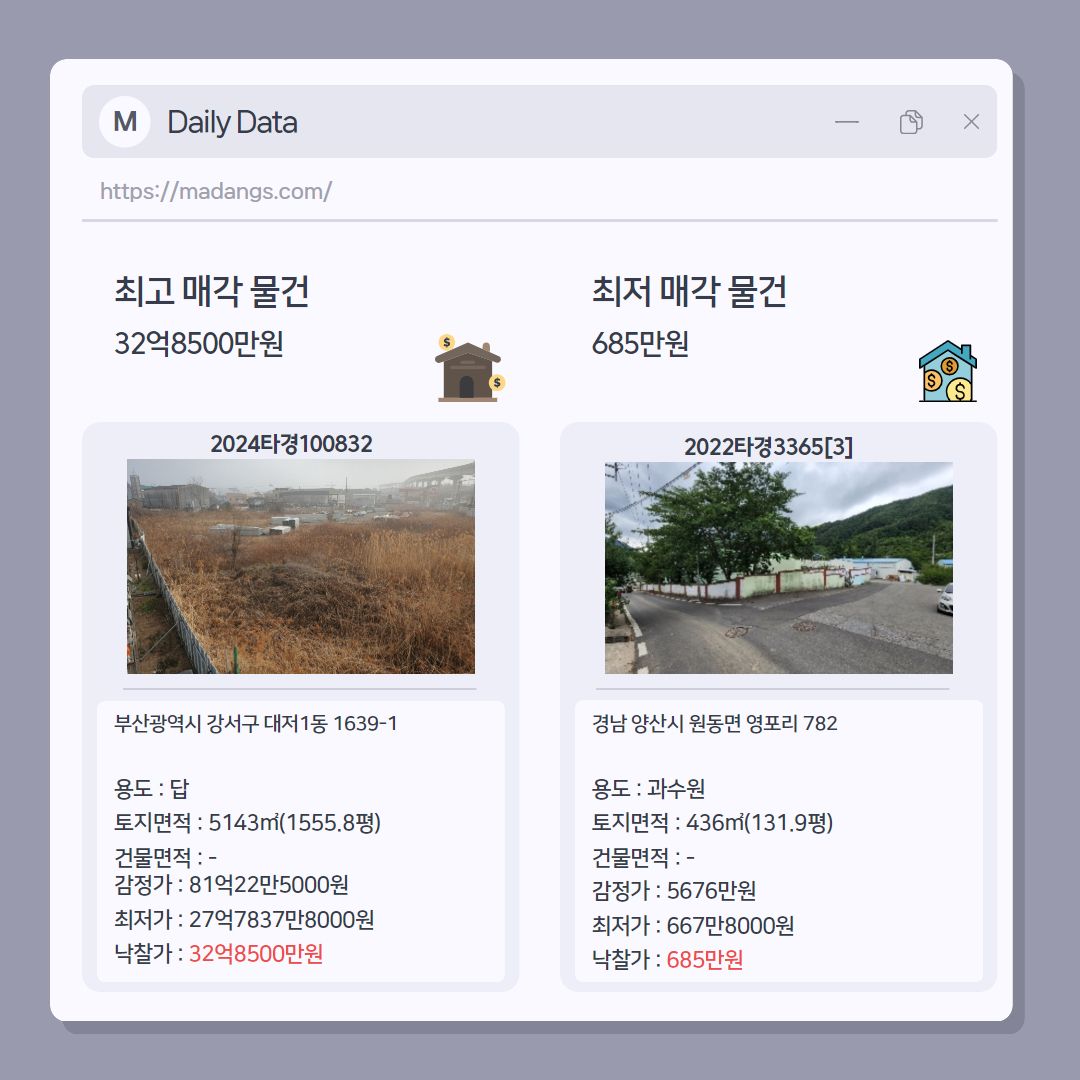
Task: Click the red 낙찰가 685만원 value
Action: point(705,959)
